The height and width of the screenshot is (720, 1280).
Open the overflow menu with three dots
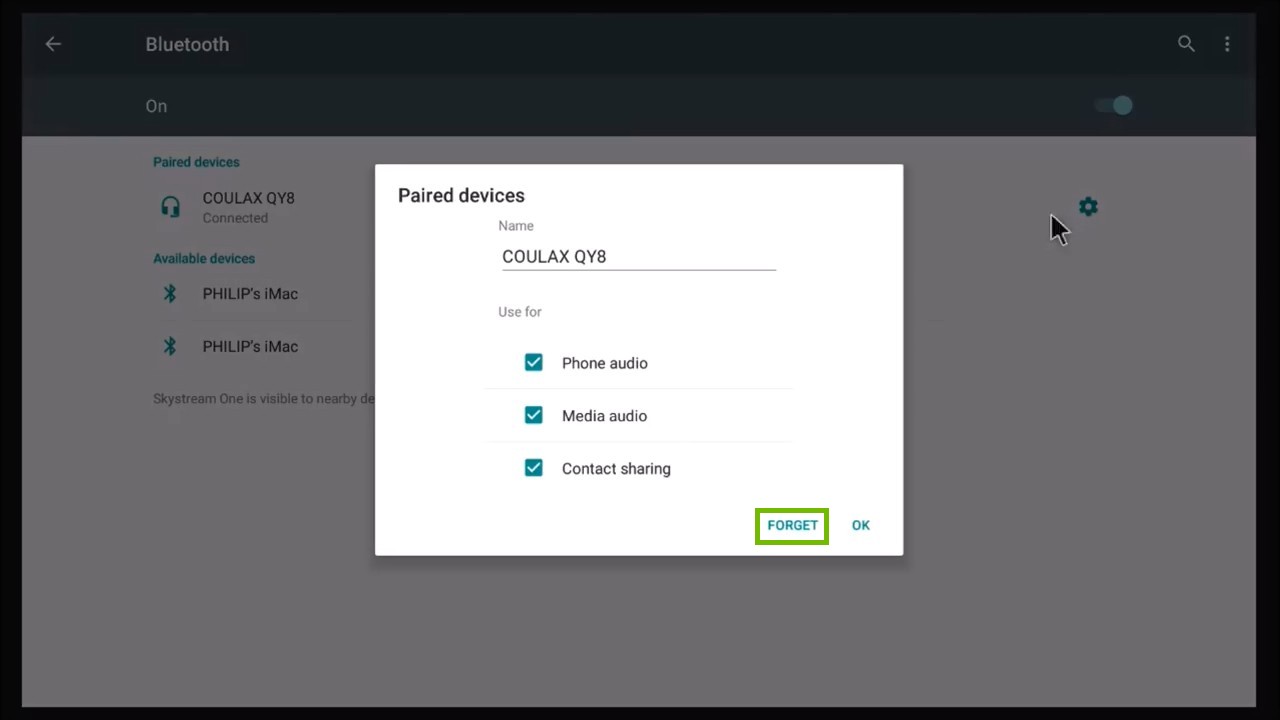pyautogui.click(x=1227, y=44)
